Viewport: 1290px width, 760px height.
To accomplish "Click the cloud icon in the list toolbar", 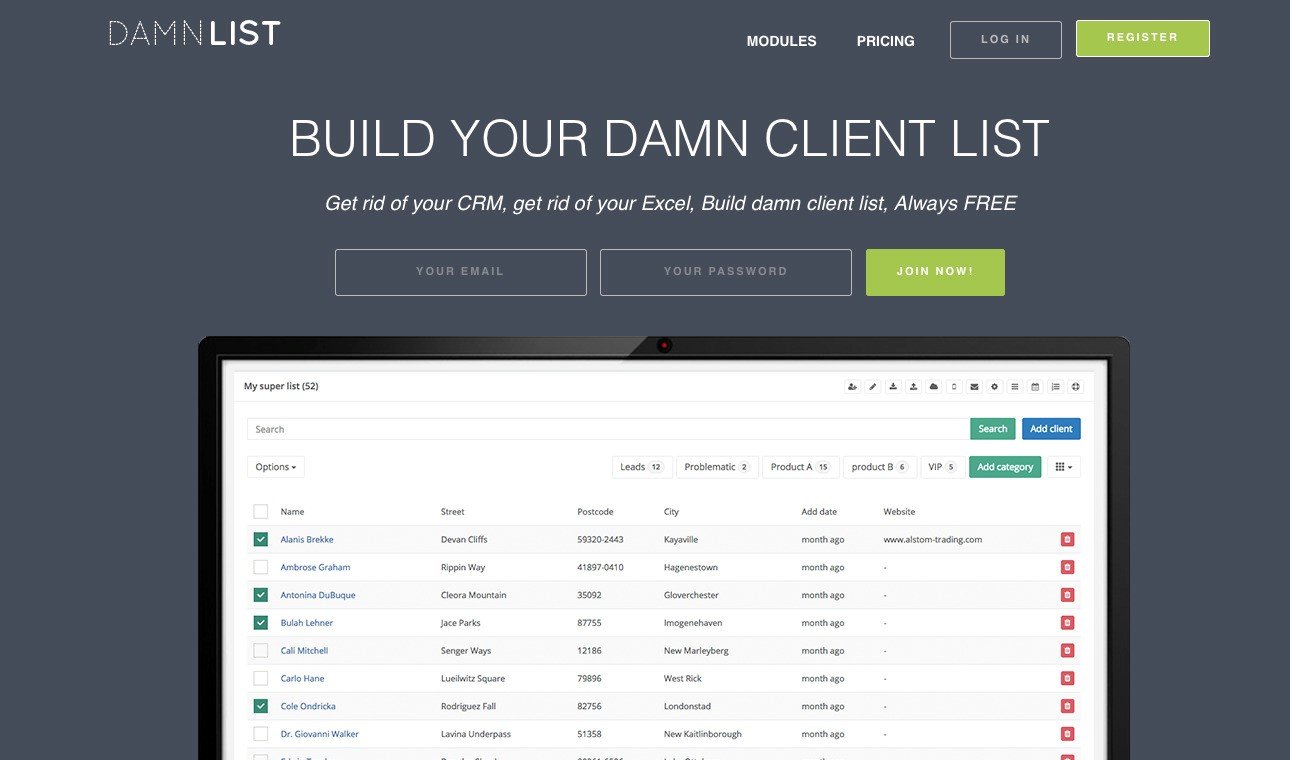I will point(934,386).
